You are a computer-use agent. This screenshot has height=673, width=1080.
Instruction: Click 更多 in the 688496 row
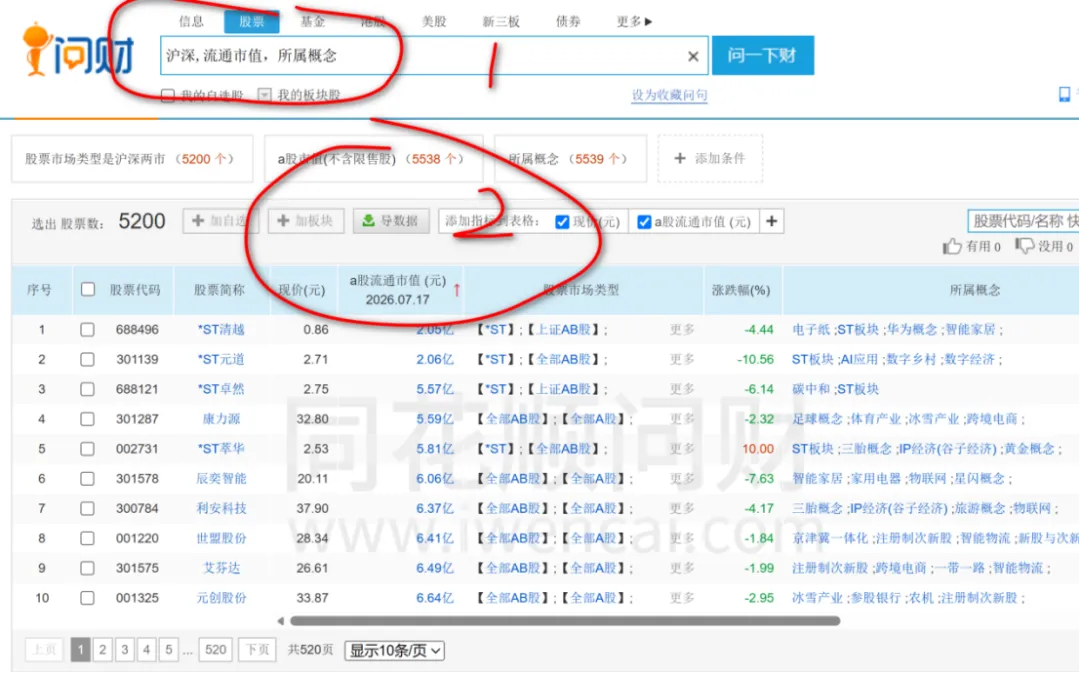(682, 330)
